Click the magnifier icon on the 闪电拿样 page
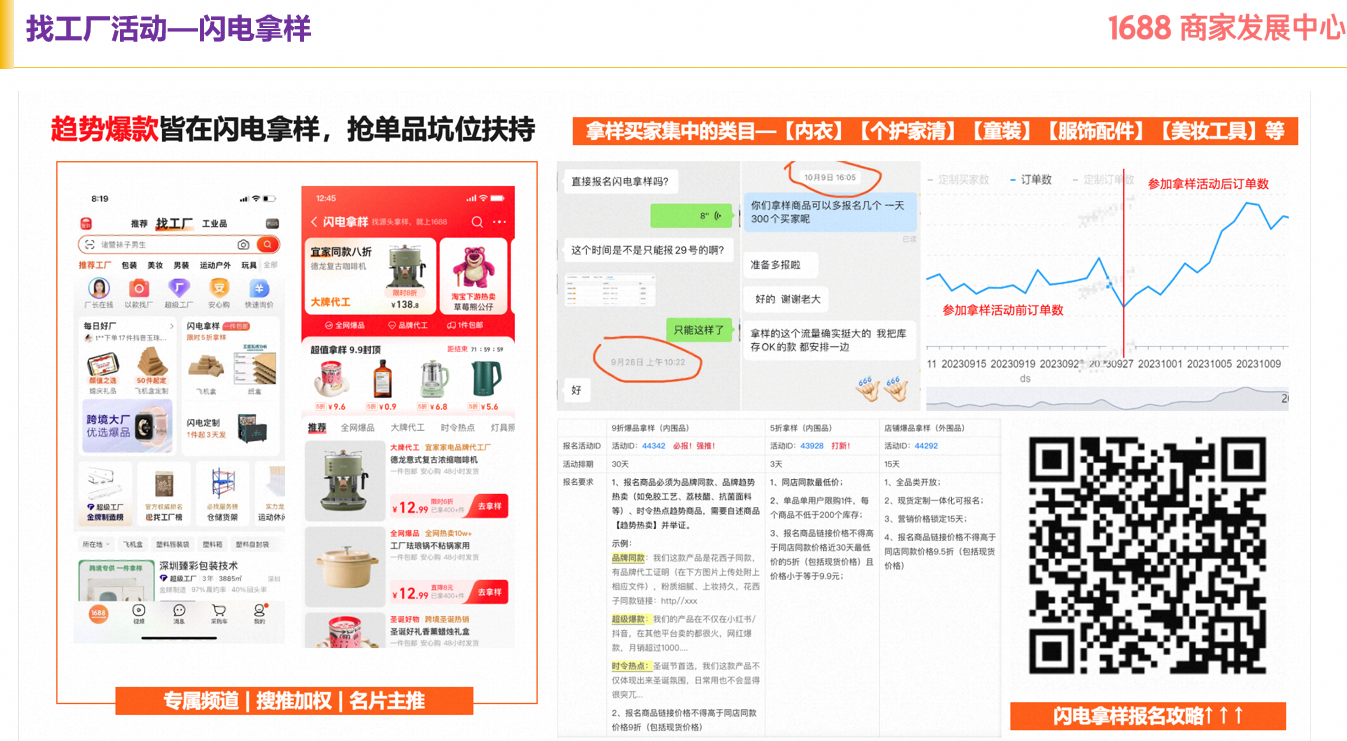Screen dimensions: 1347x741 tap(476, 220)
